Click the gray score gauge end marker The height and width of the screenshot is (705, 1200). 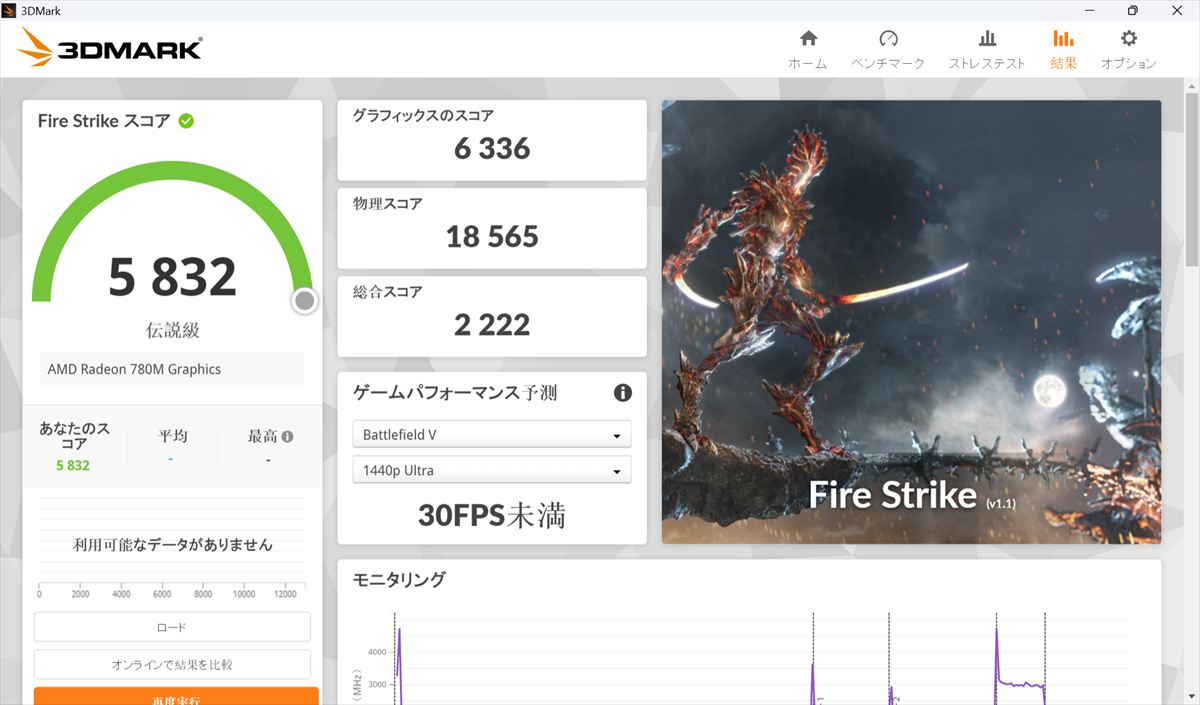(x=305, y=300)
